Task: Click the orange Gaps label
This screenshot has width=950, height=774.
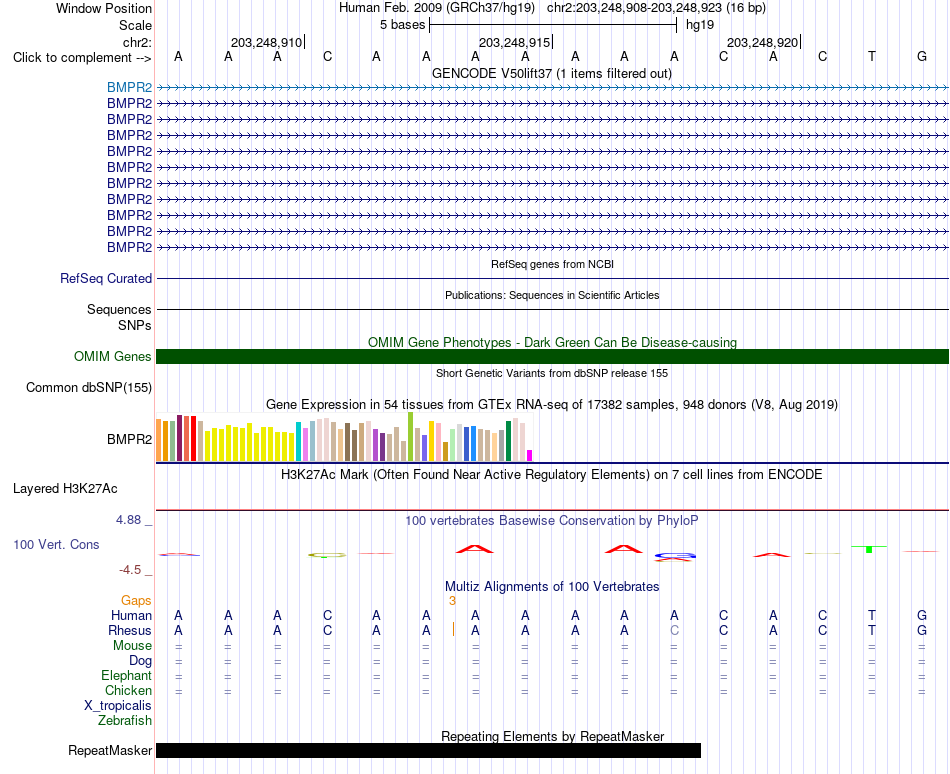Action: click(x=136, y=600)
